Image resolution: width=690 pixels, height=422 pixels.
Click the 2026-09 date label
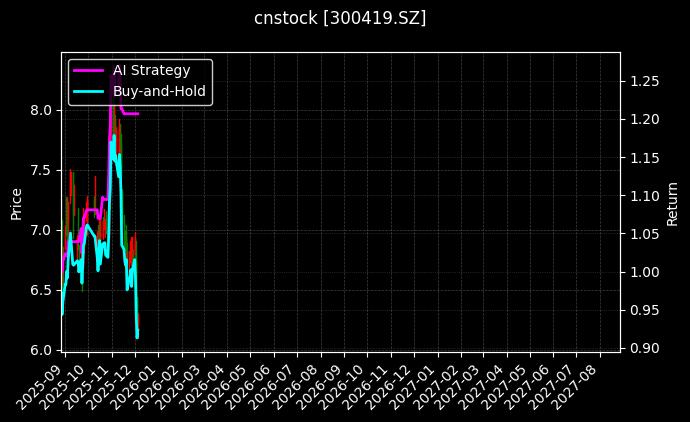321,386
